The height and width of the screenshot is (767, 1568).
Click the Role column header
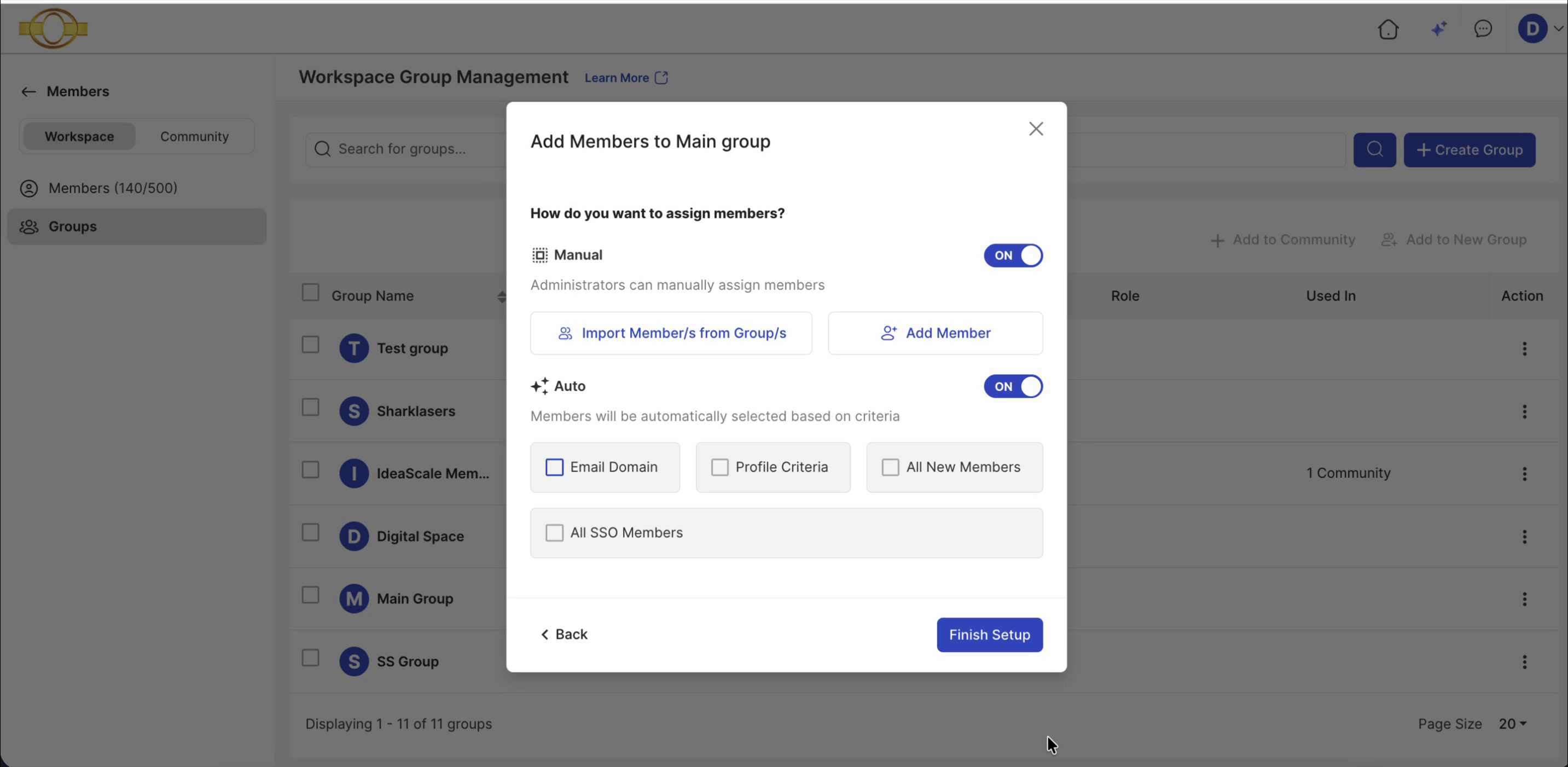click(1125, 297)
